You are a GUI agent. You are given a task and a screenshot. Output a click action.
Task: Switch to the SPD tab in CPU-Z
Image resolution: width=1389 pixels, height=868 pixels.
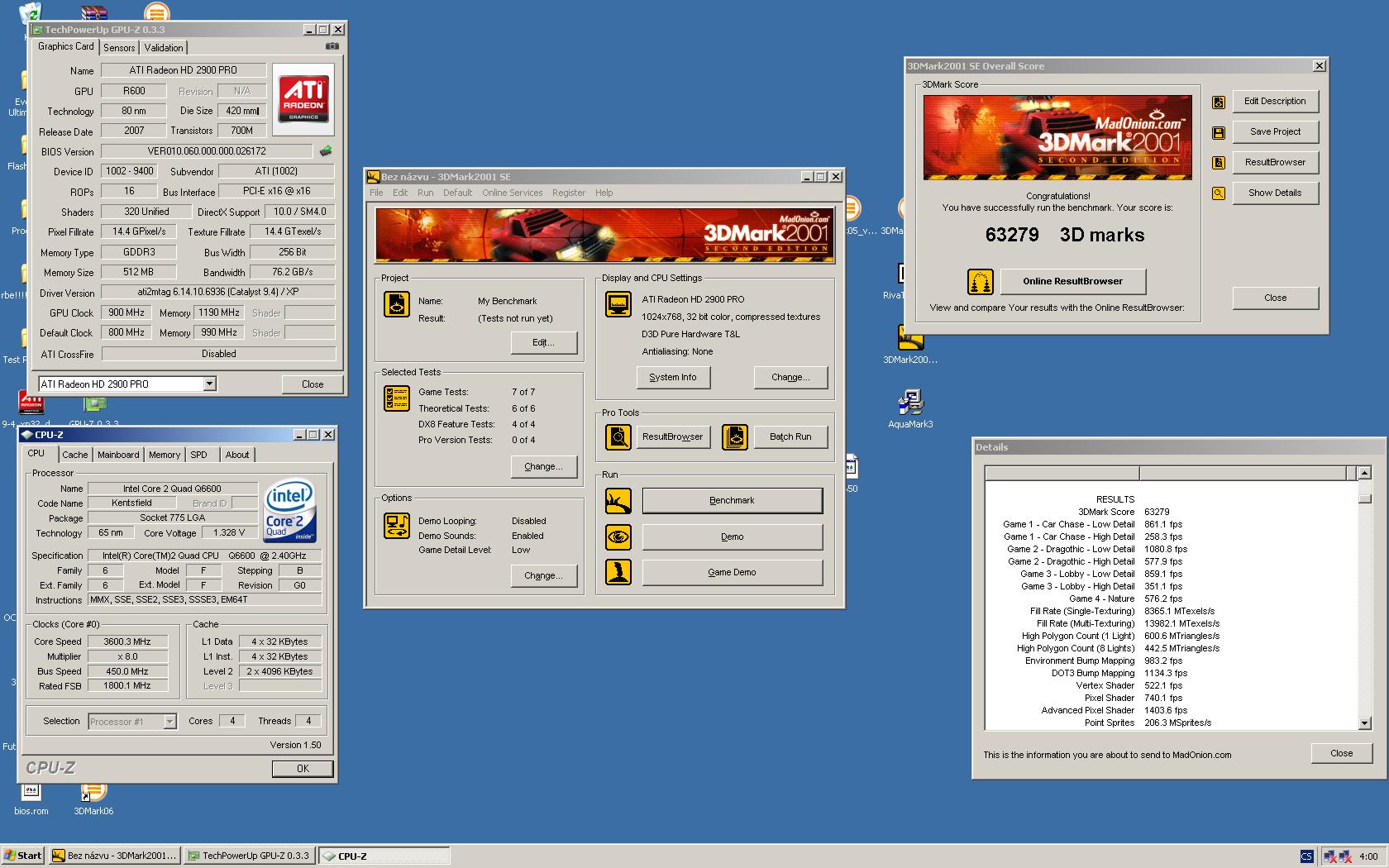[x=198, y=455]
